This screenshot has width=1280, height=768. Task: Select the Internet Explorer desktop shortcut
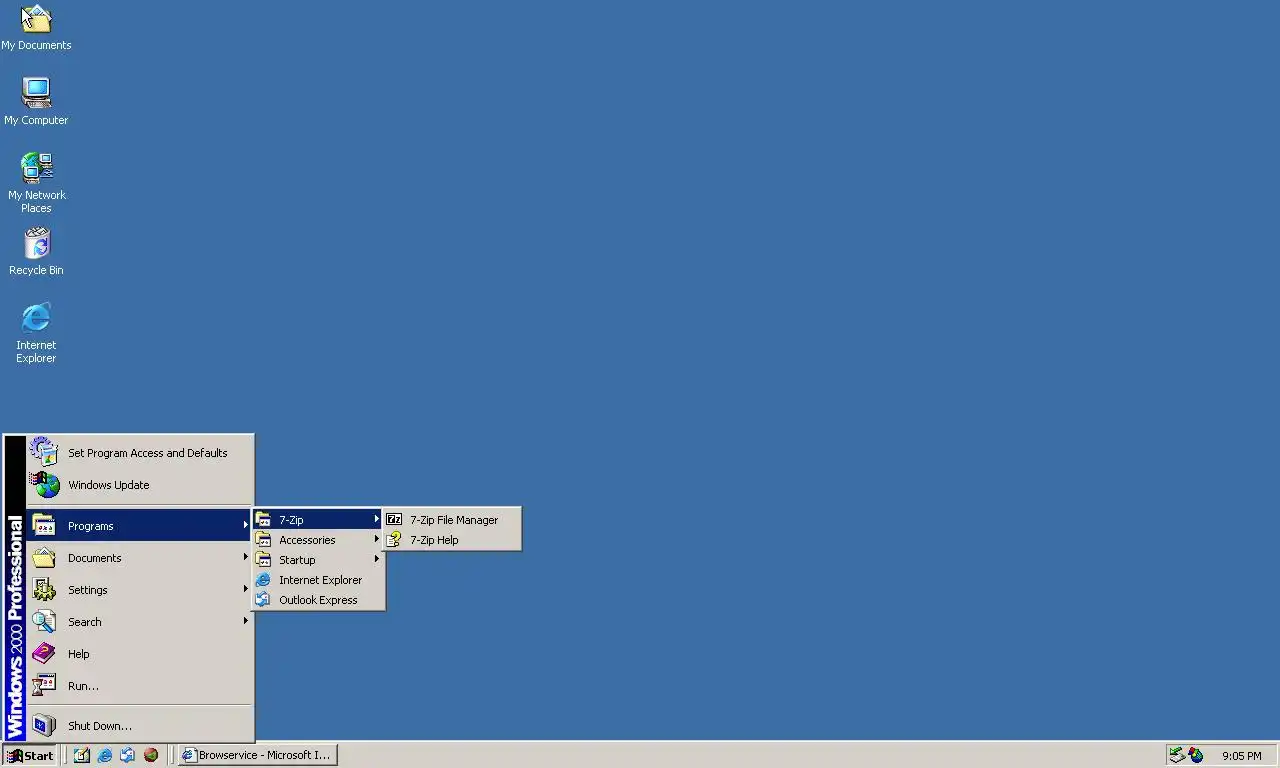36,333
